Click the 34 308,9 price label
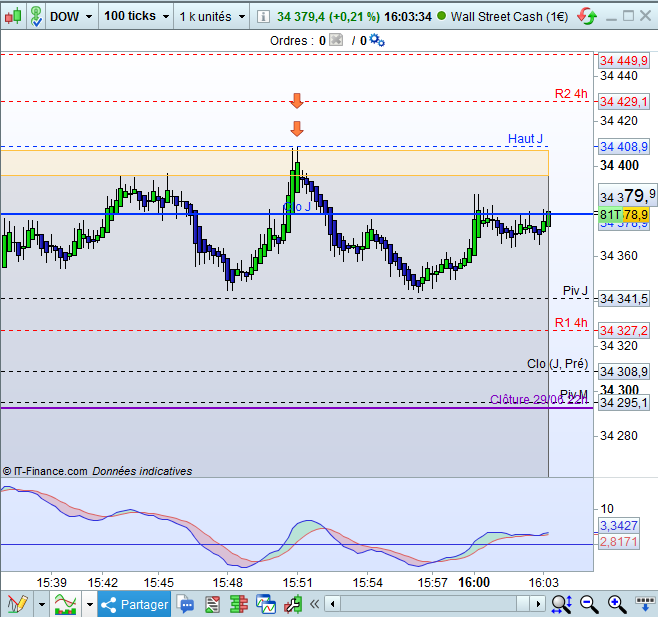The width and height of the screenshot is (658, 617). (624, 371)
